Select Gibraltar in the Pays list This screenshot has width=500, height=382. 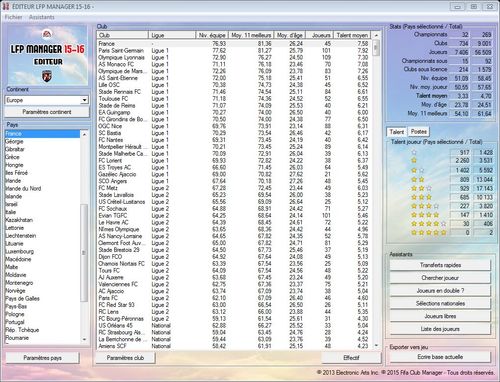click(42, 149)
